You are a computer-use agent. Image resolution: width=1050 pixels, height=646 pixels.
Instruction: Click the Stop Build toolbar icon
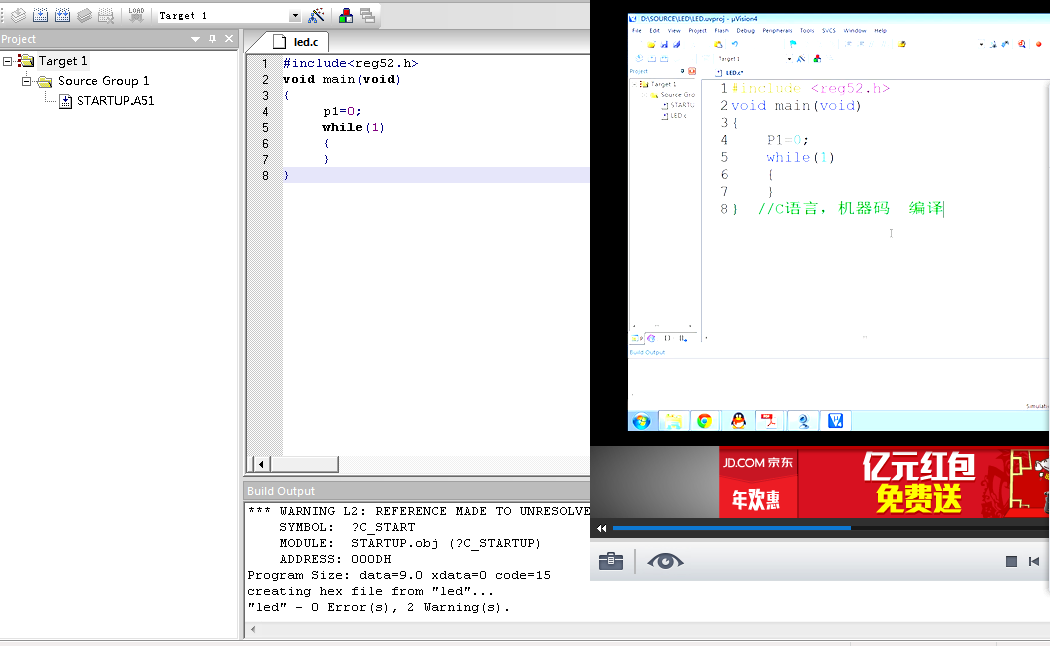coord(106,15)
